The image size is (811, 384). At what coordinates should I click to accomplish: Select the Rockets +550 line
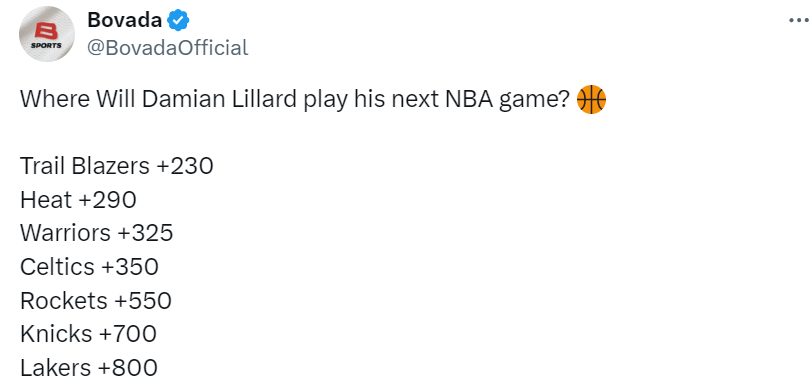pyautogui.click(x=96, y=301)
